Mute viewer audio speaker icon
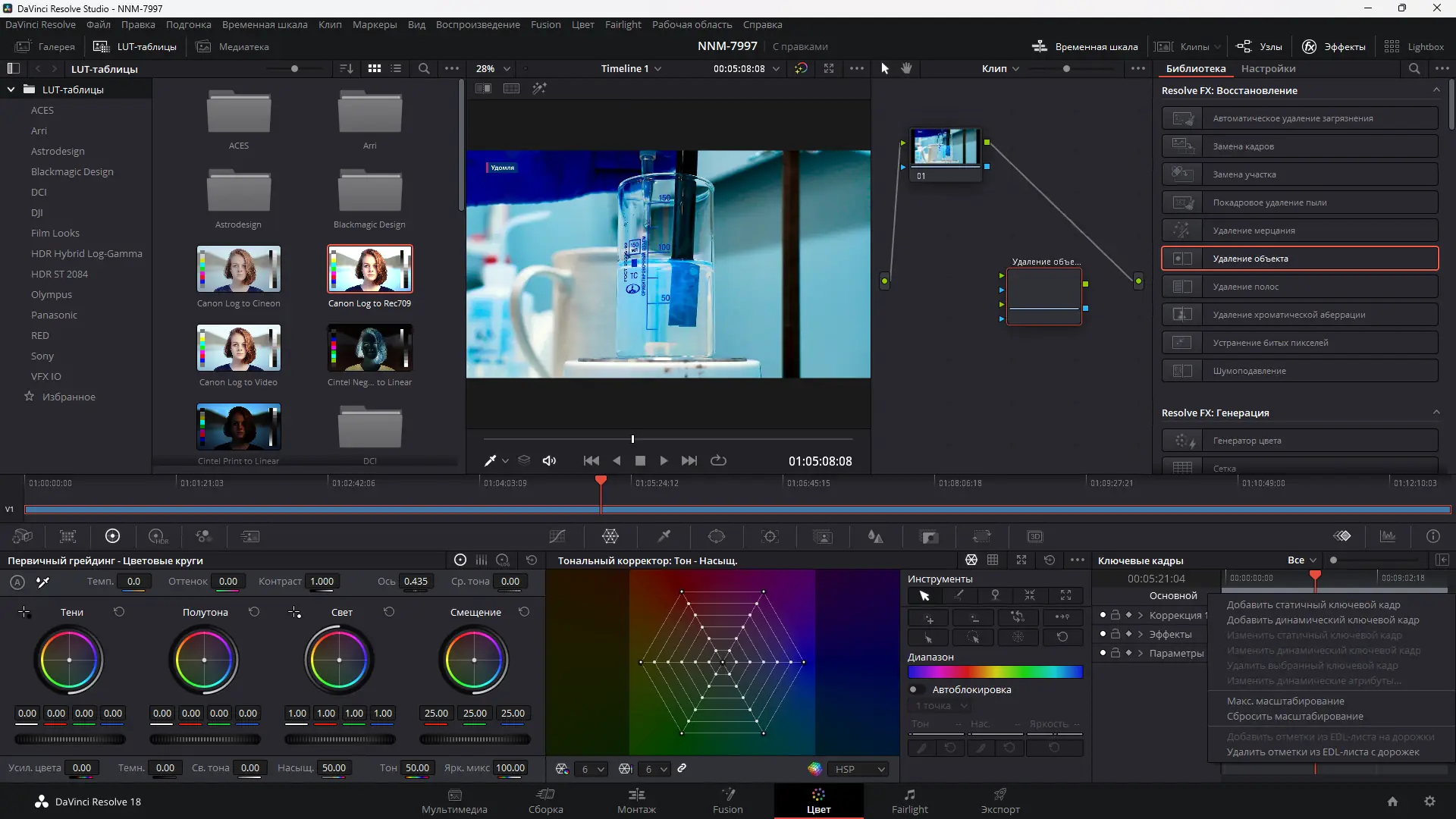1456x819 pixels. click(550, 460)
